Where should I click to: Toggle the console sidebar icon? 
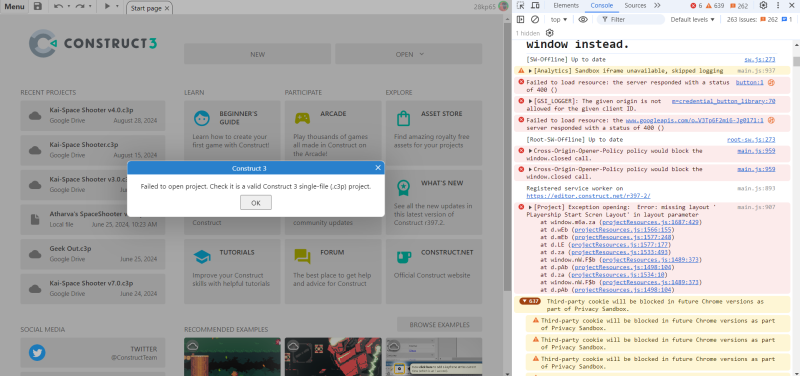[520, 19]
